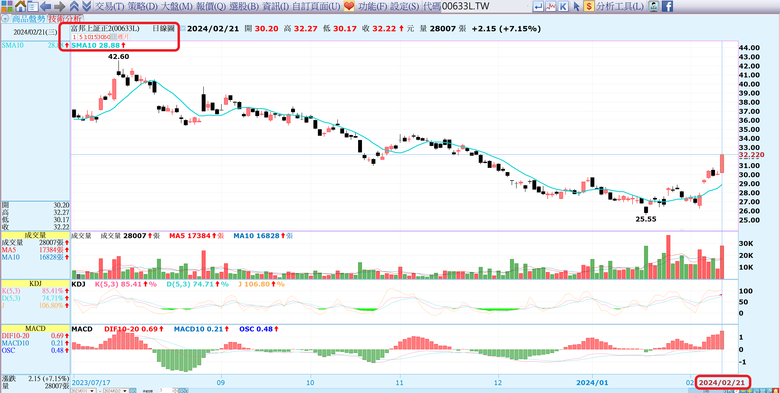
Task: Click the 09 month label on time axis
Action: point(221,382)
